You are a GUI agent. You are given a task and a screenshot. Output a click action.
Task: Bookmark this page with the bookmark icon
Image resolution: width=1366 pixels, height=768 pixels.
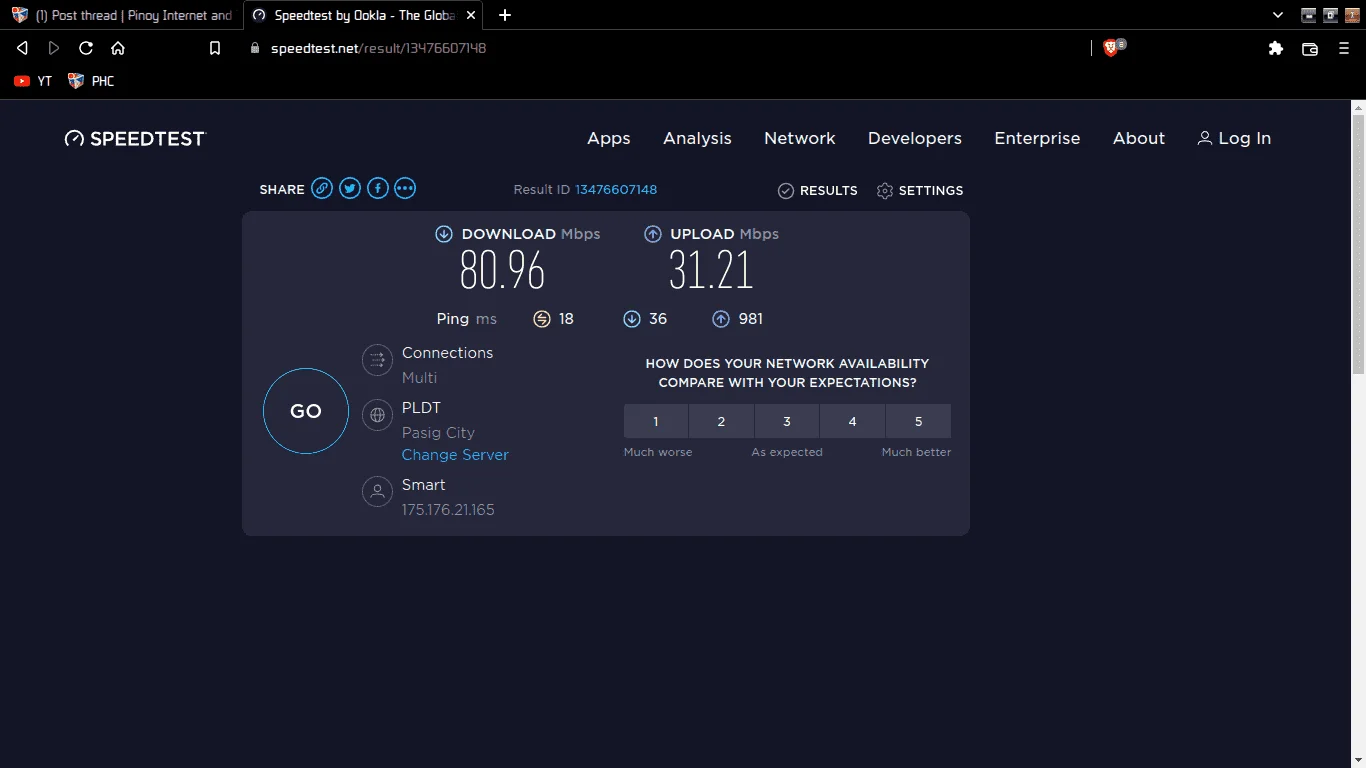click(x=214, y=48)
